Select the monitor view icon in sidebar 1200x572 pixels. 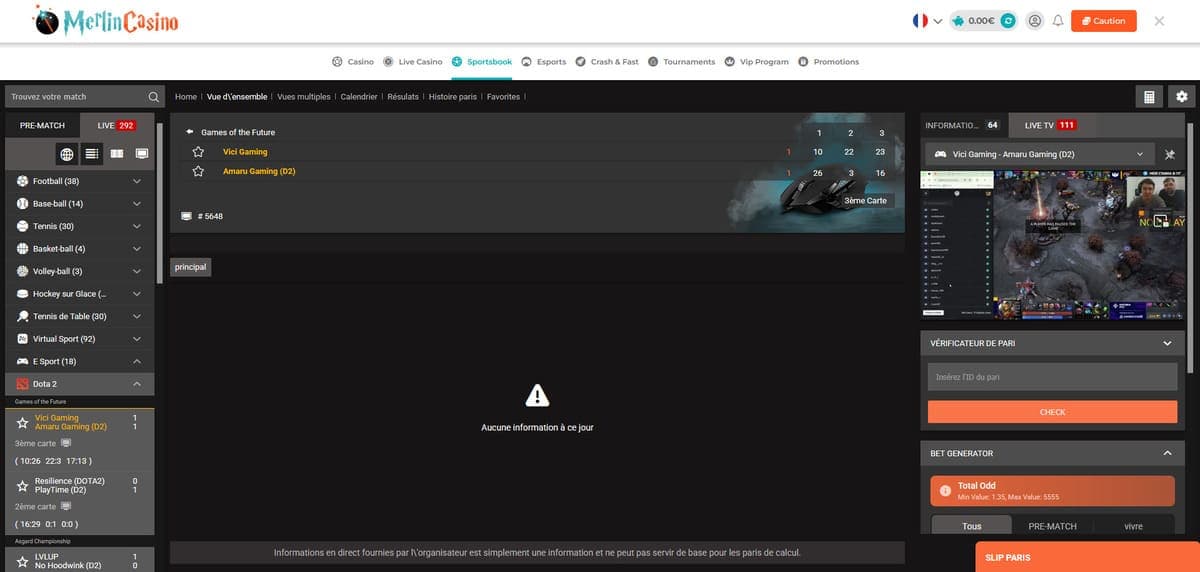coord(141,154)
